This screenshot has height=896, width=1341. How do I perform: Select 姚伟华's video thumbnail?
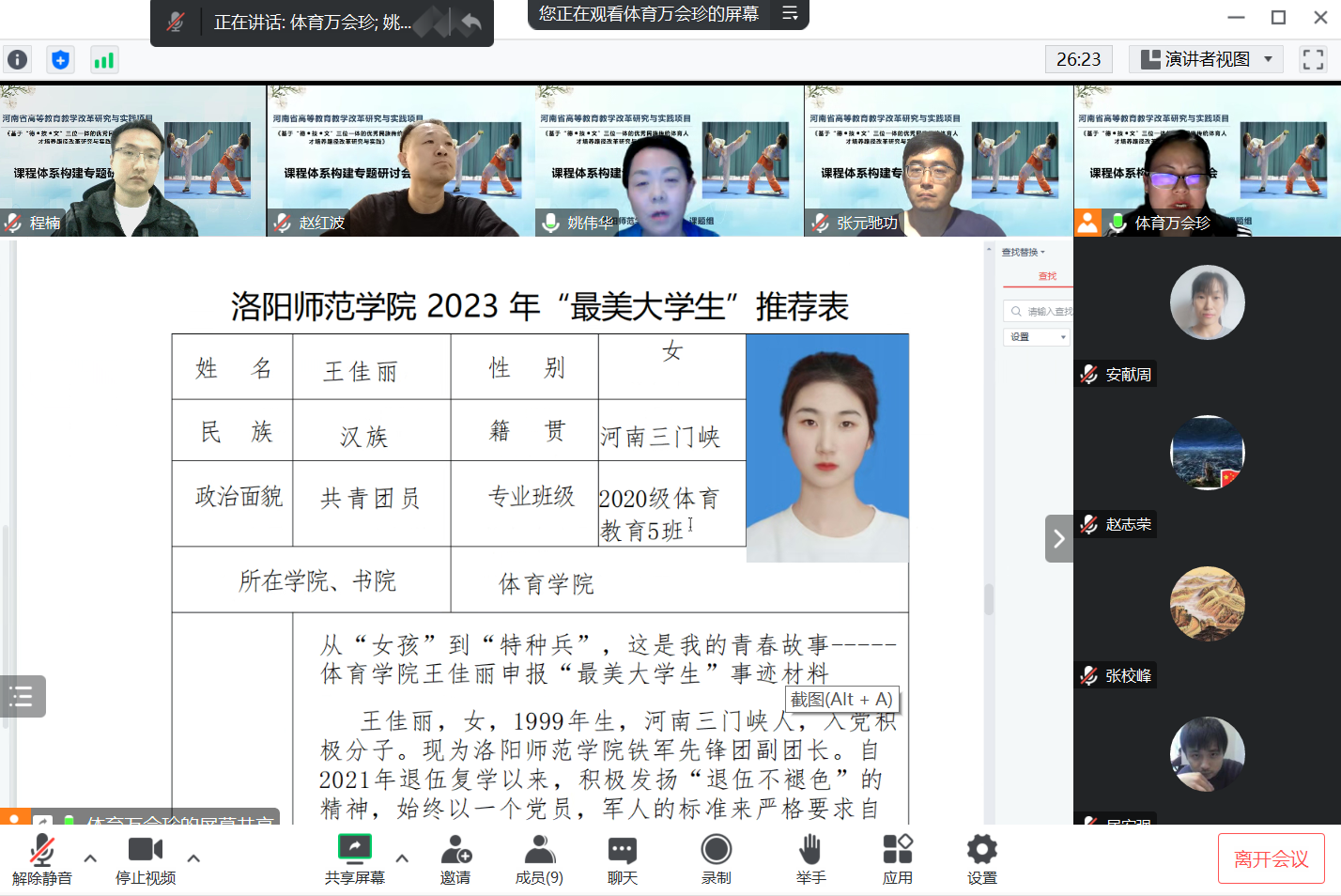coord(670,161)
